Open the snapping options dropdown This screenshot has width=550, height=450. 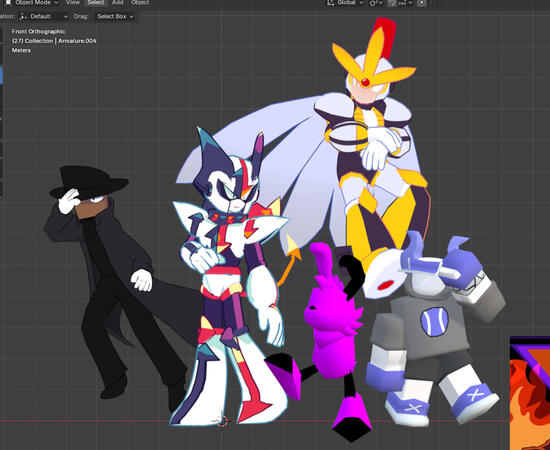point(406,3)
